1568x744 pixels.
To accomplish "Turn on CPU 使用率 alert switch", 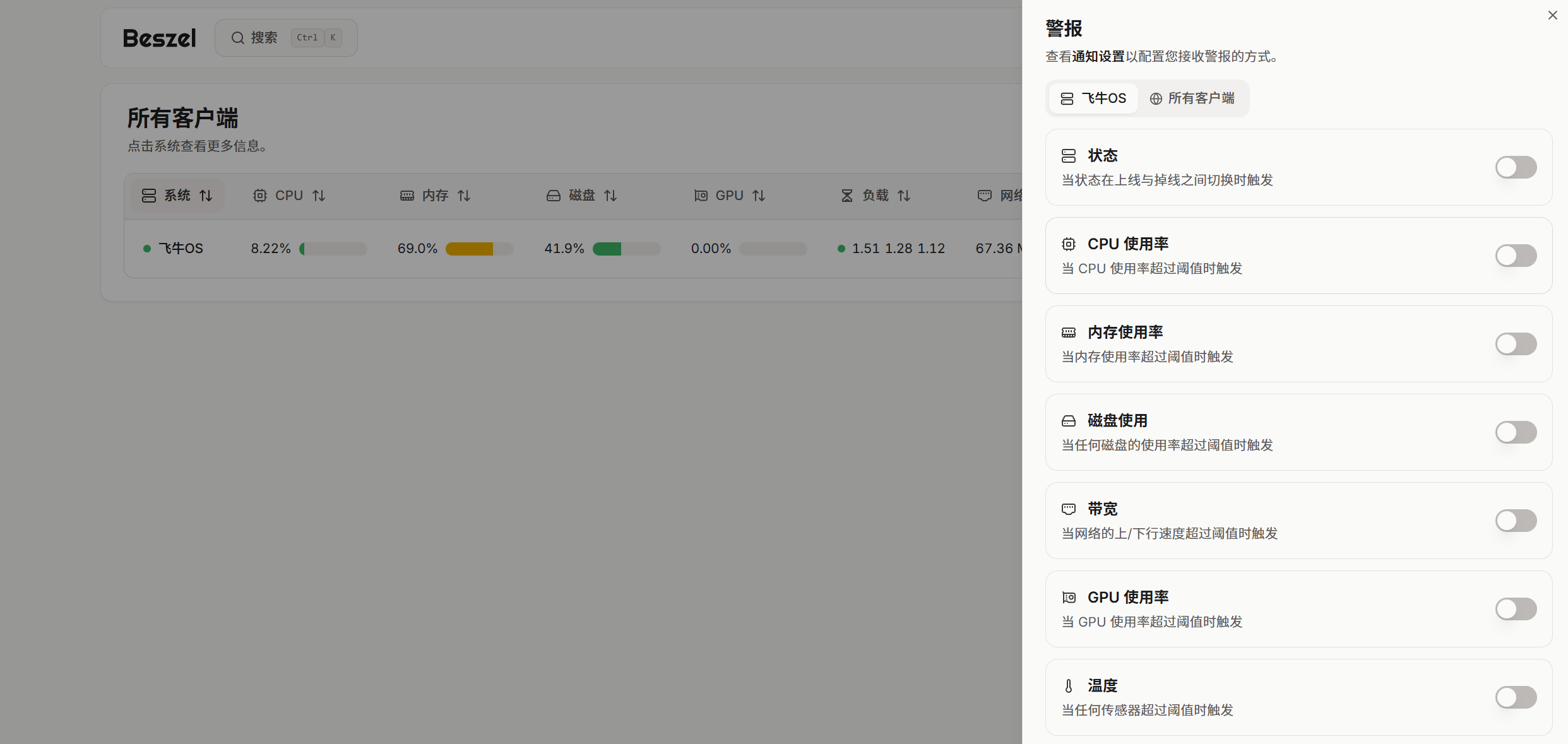I will click(1515, 256).
